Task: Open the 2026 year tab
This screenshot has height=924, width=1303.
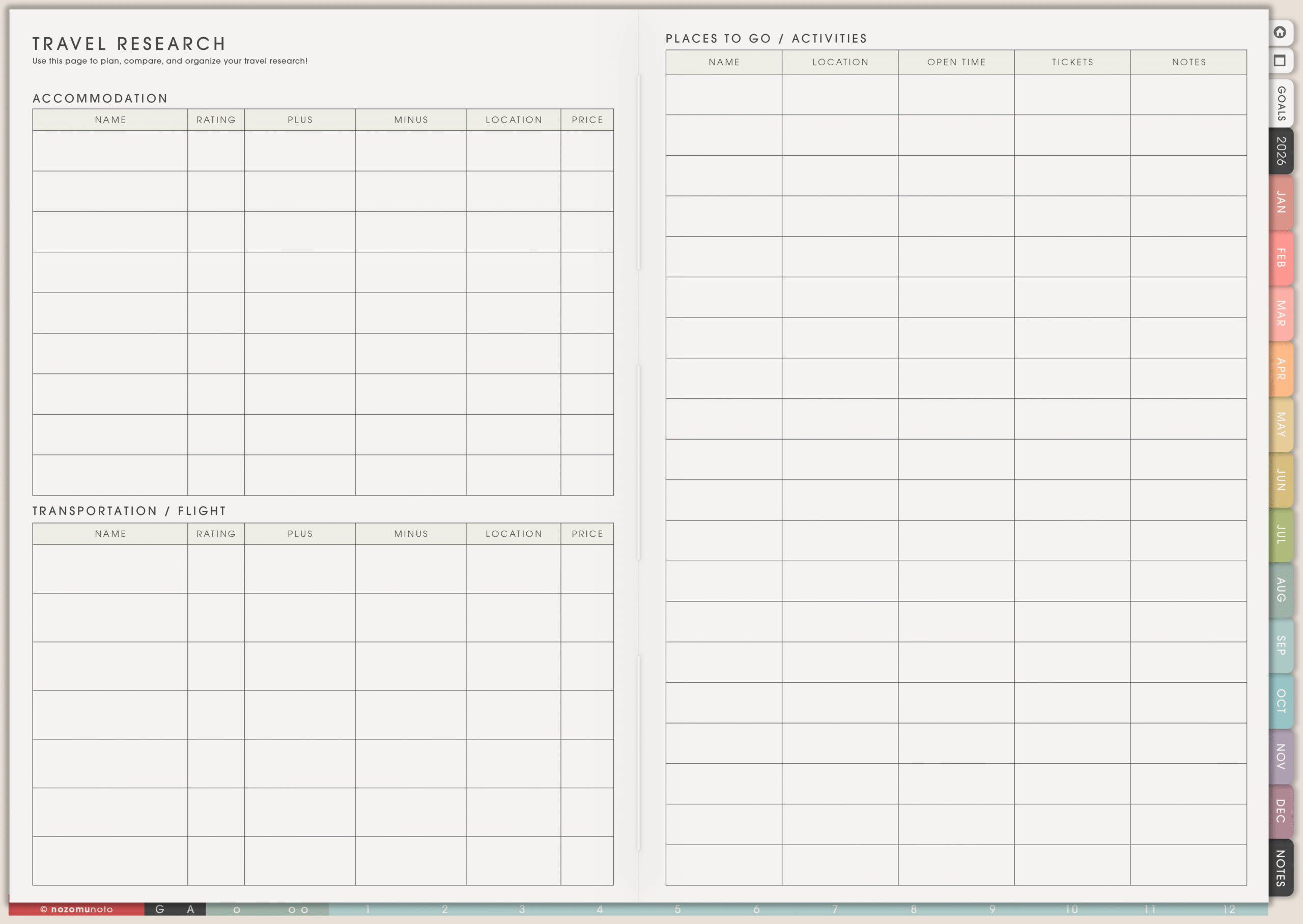Action: 1281,151
